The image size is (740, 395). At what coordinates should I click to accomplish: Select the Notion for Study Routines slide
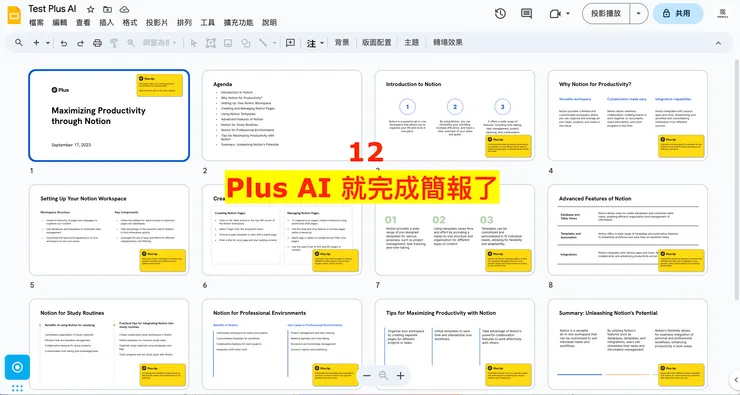(x=109, y=344)
